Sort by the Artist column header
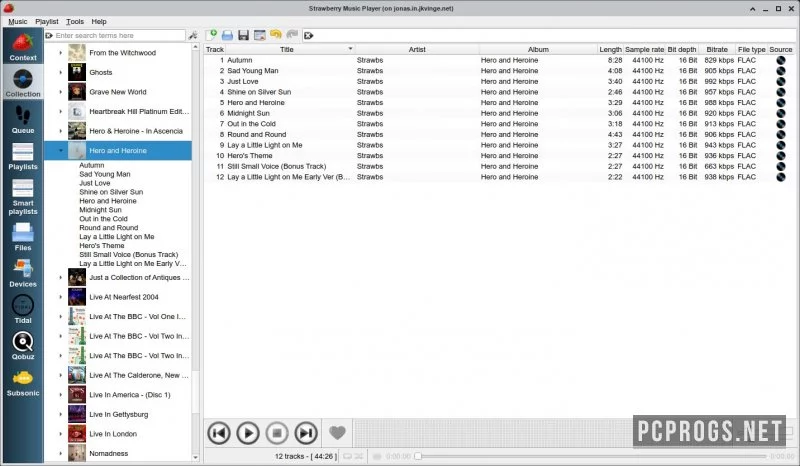Image resolution: width=800 pixels, height=466 pixels. (417, 50)
